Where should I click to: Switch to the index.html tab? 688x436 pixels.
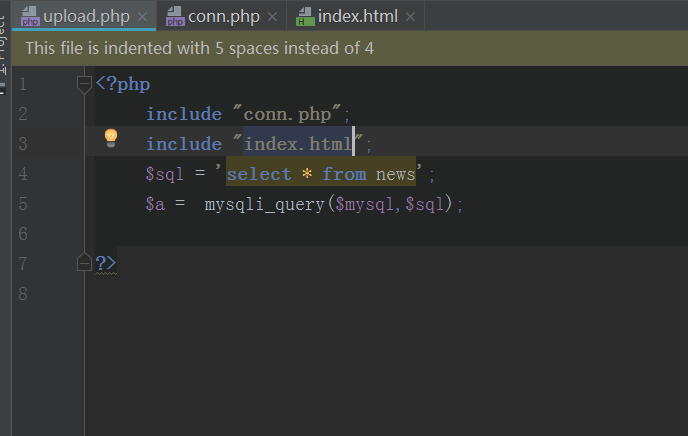click(357, 17)
